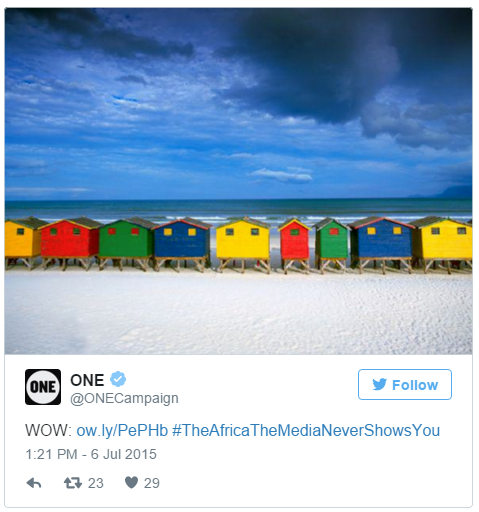Click the blue verified badge beside ONE

tap(118, 379)
